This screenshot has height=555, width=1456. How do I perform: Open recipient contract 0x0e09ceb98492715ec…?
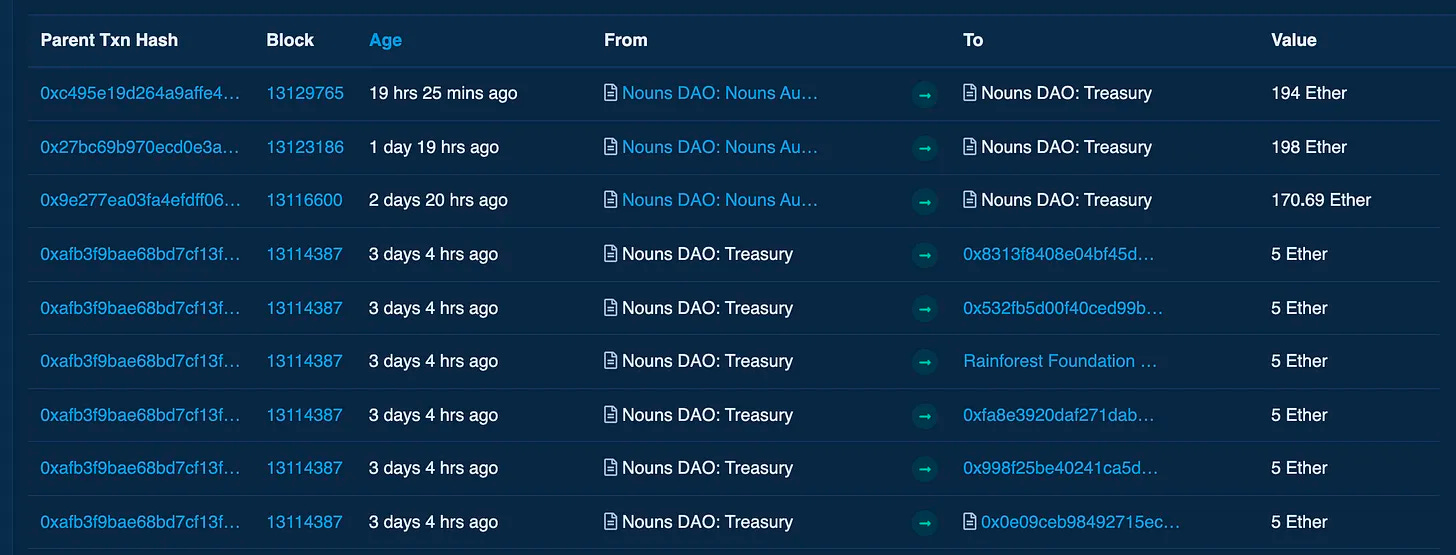pyautogui.click(x=1081, y=522)
